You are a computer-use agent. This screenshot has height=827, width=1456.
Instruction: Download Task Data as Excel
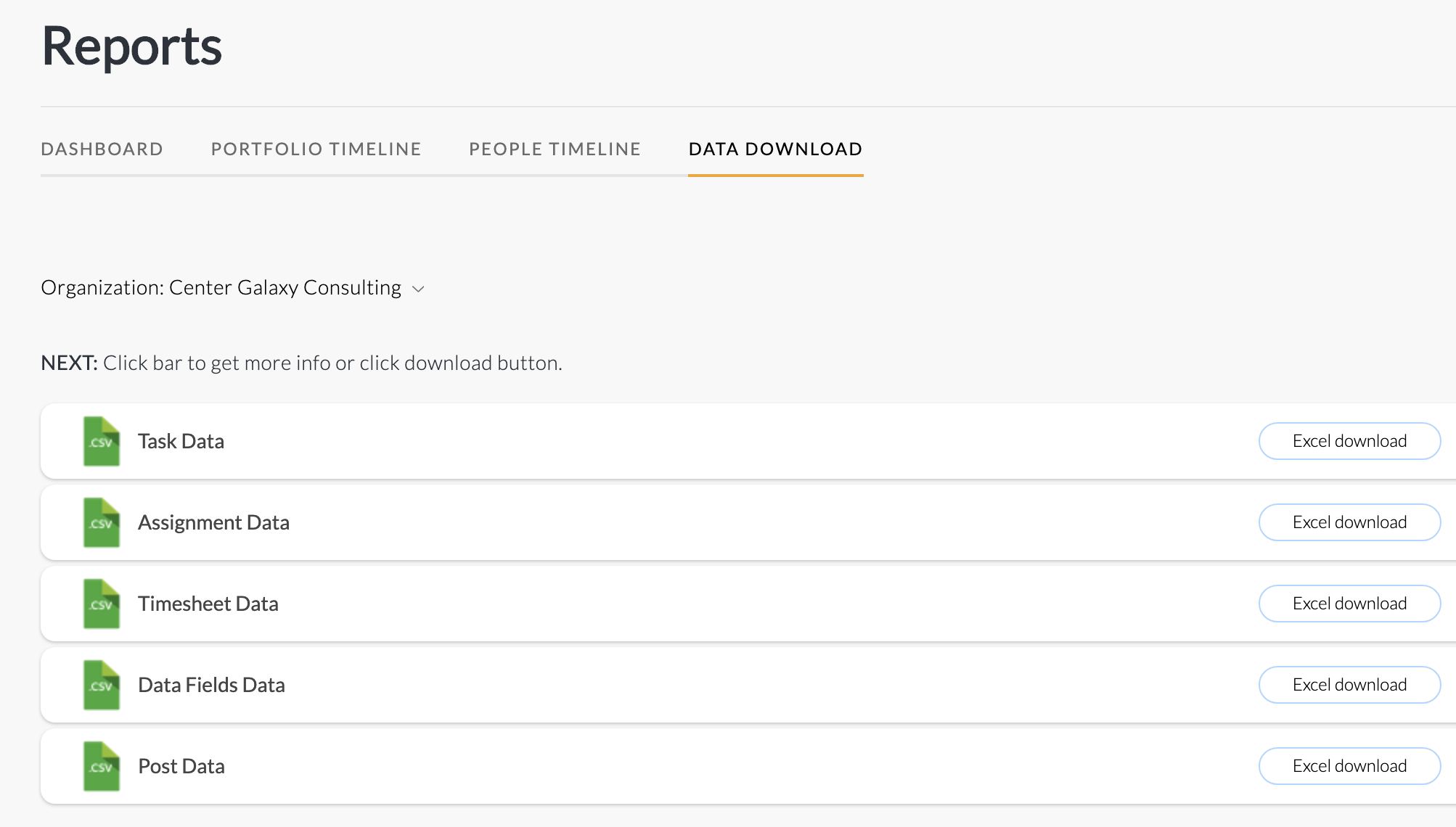1349,441
